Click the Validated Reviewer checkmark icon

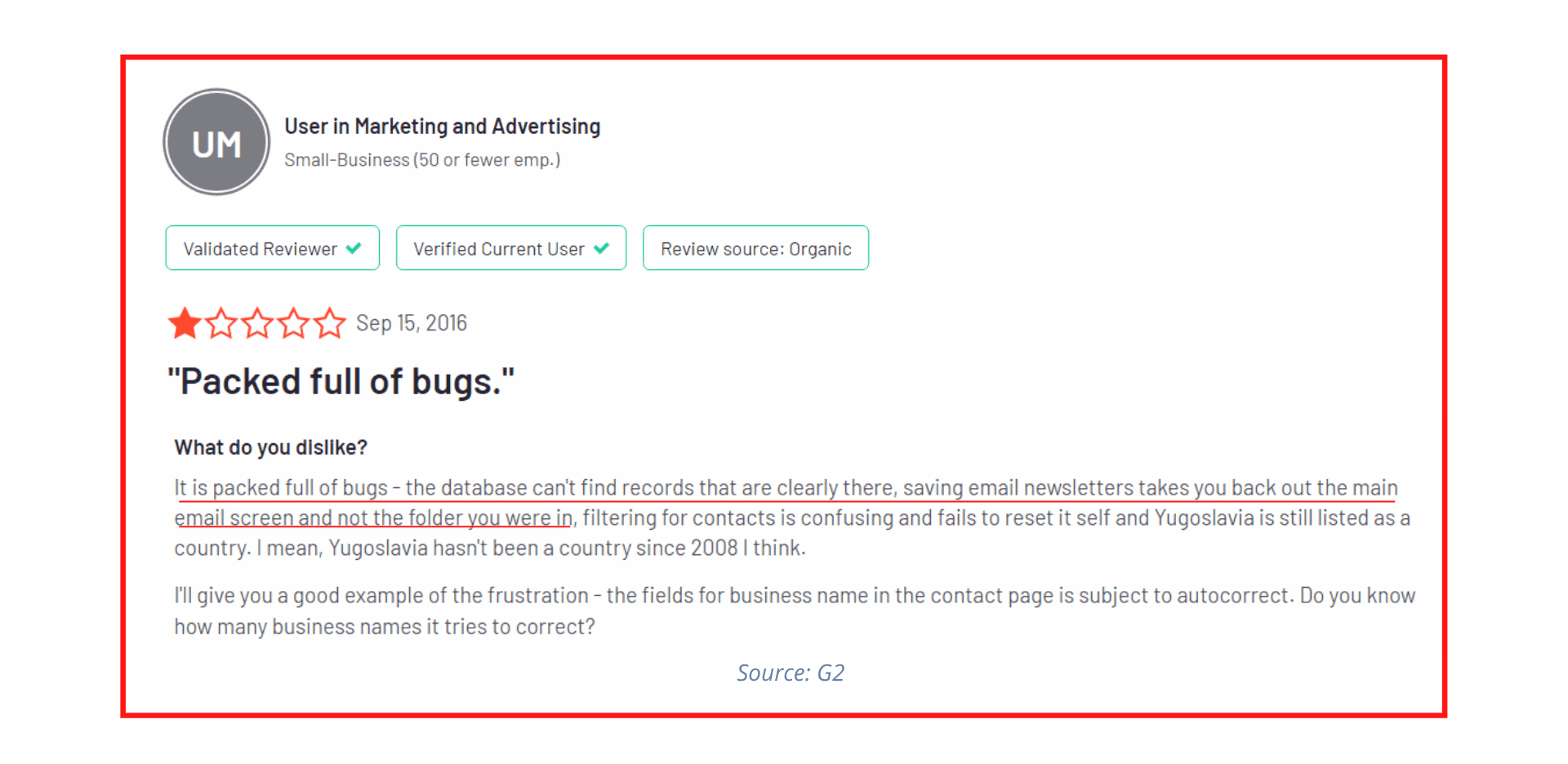pyautogui.click(x=354, y=248)
